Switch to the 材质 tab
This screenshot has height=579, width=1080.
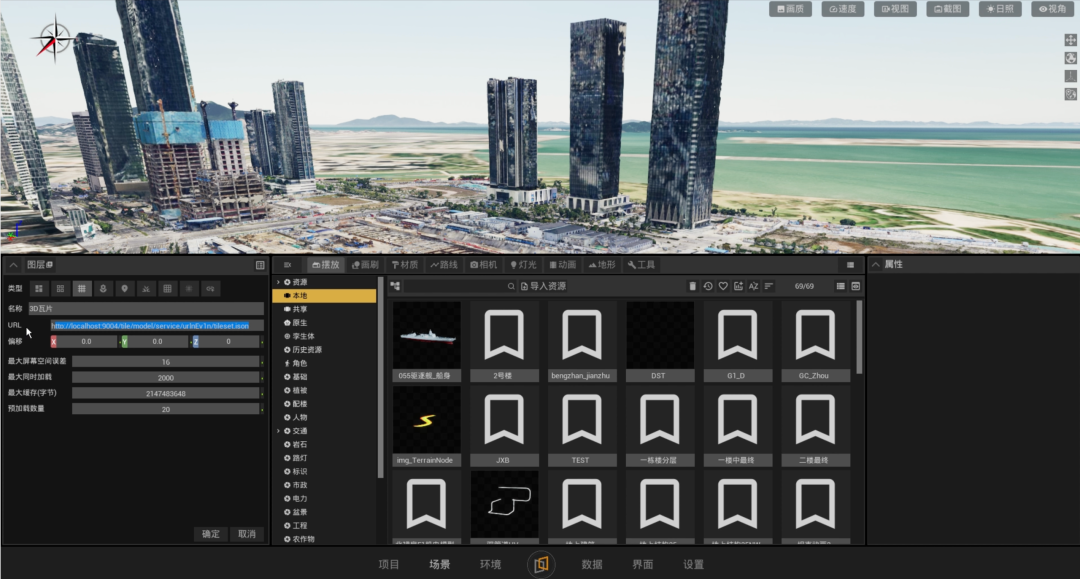click(405, 265)
